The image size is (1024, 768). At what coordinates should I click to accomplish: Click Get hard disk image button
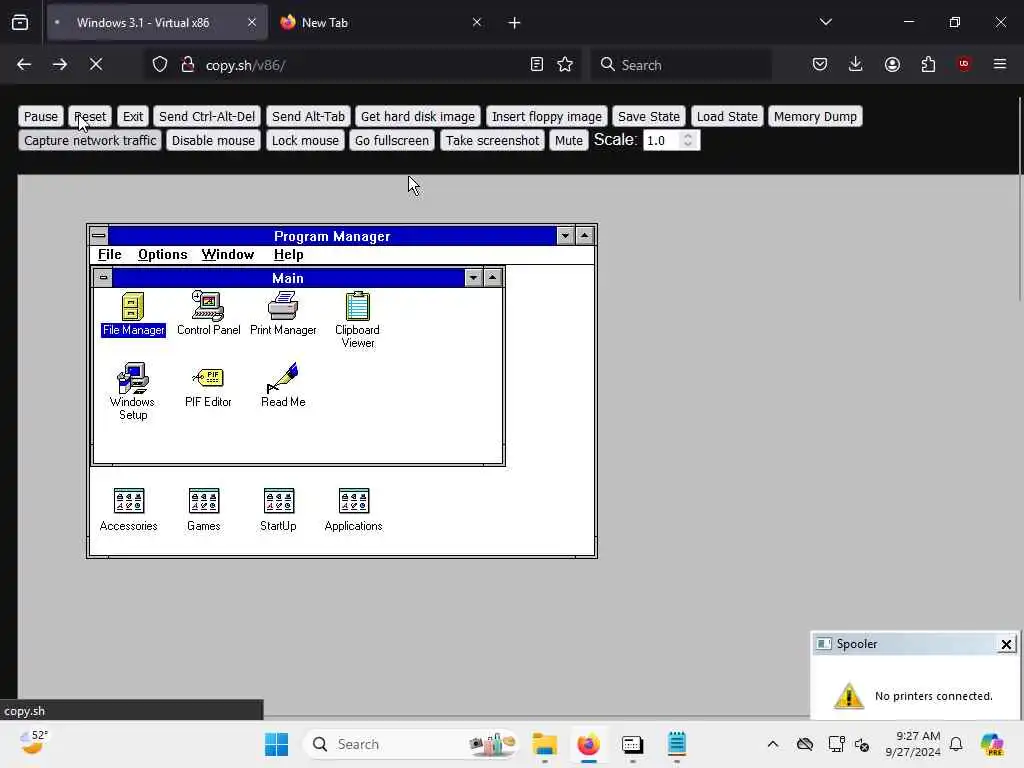[x=418, y=116]
